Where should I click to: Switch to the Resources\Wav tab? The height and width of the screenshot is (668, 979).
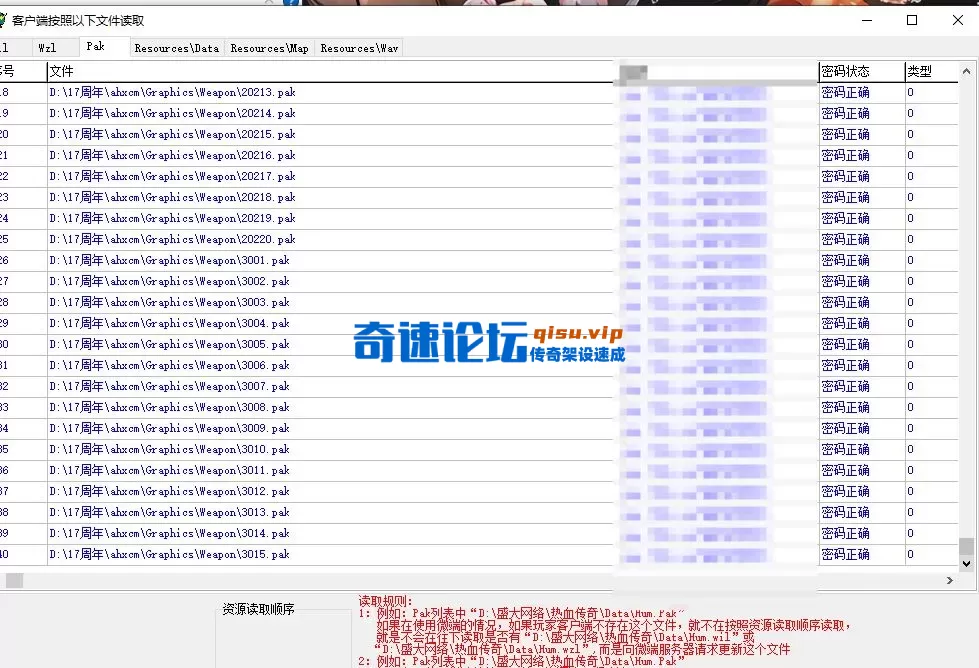[x=358, y=47]
